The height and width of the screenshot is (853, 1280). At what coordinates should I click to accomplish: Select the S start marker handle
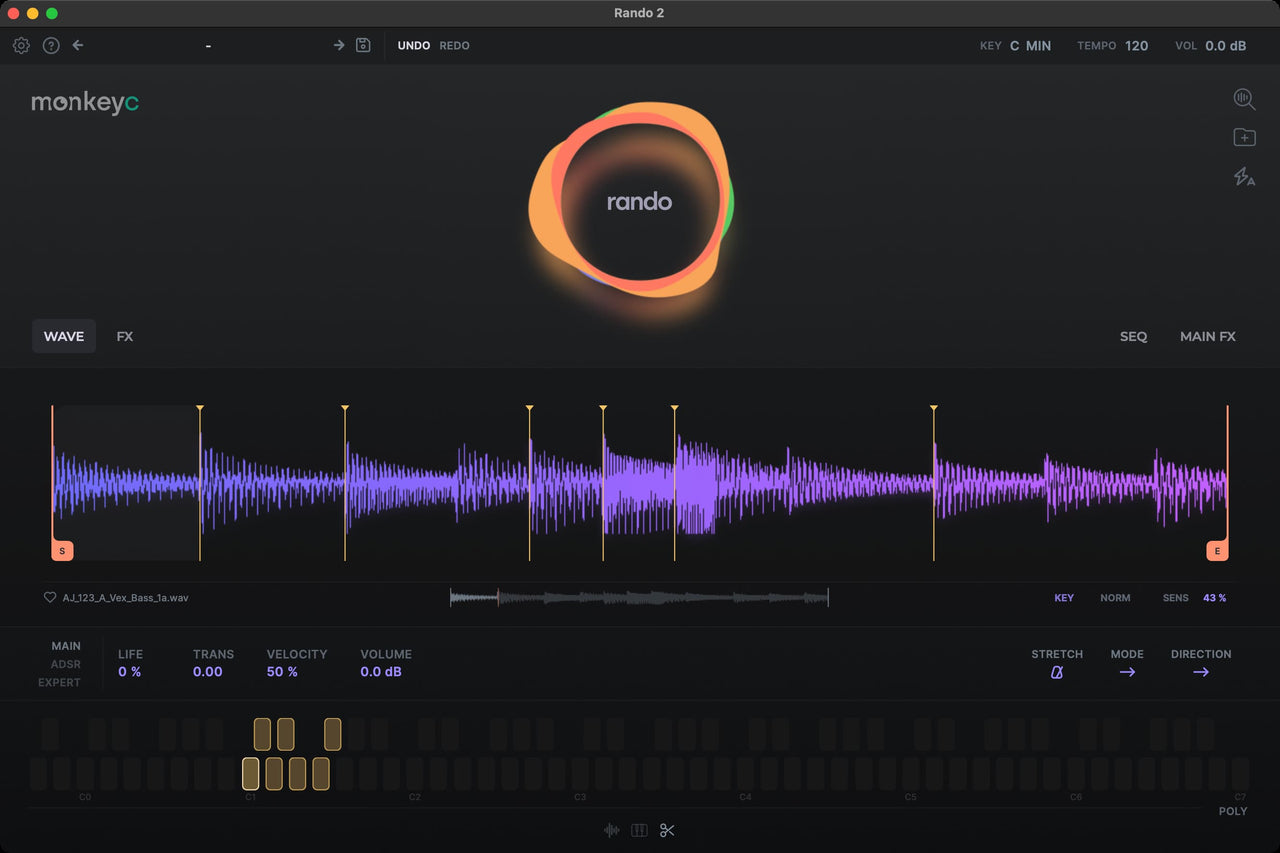coord(62,551)
